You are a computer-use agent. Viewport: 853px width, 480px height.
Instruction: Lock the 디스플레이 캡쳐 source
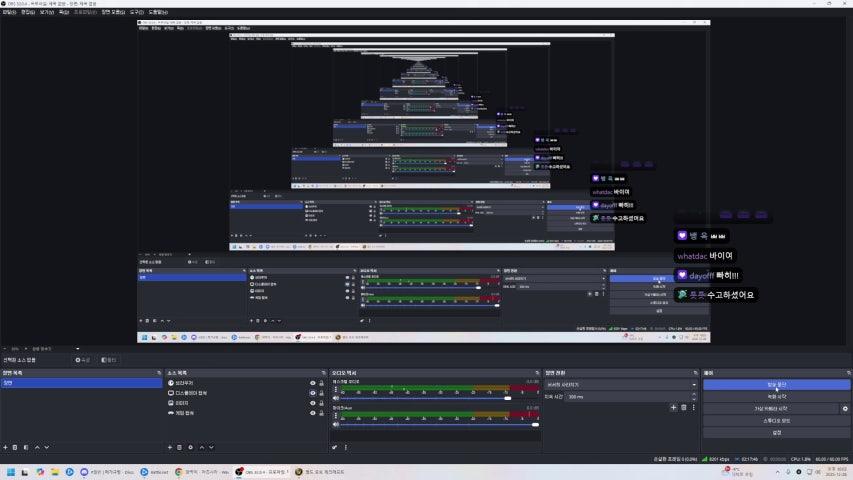tap(322, 393)
